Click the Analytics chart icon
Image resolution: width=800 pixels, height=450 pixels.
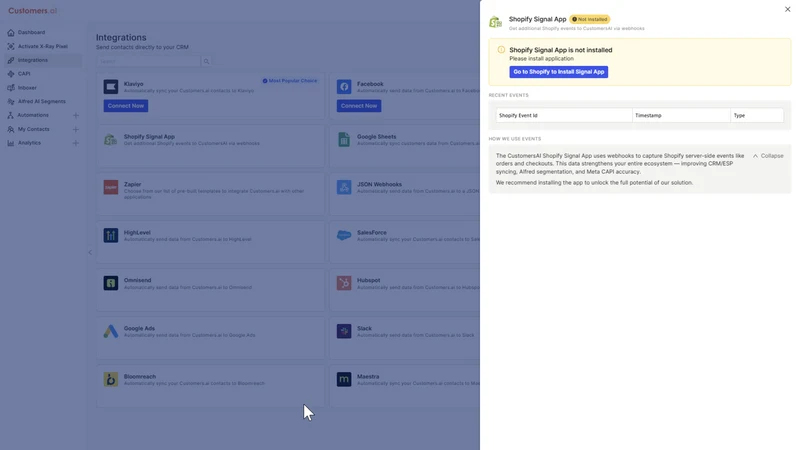pos(11,143)
